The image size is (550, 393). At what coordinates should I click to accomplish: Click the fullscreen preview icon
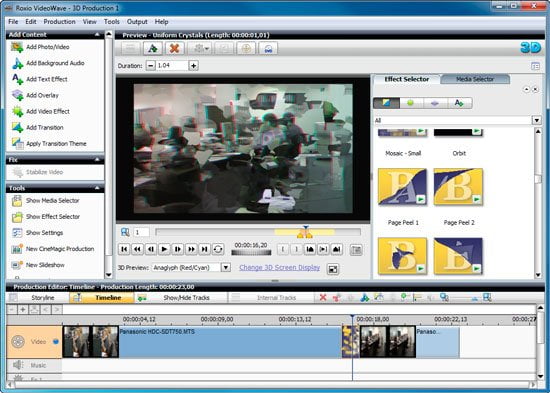pos(333,269)
